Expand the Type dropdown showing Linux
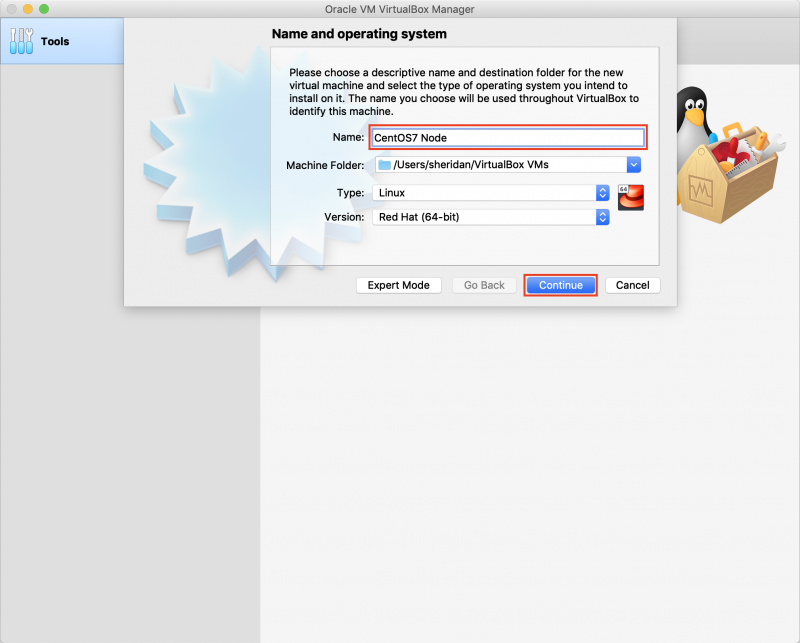Viewport: 800px width, 643px height. 602,192
